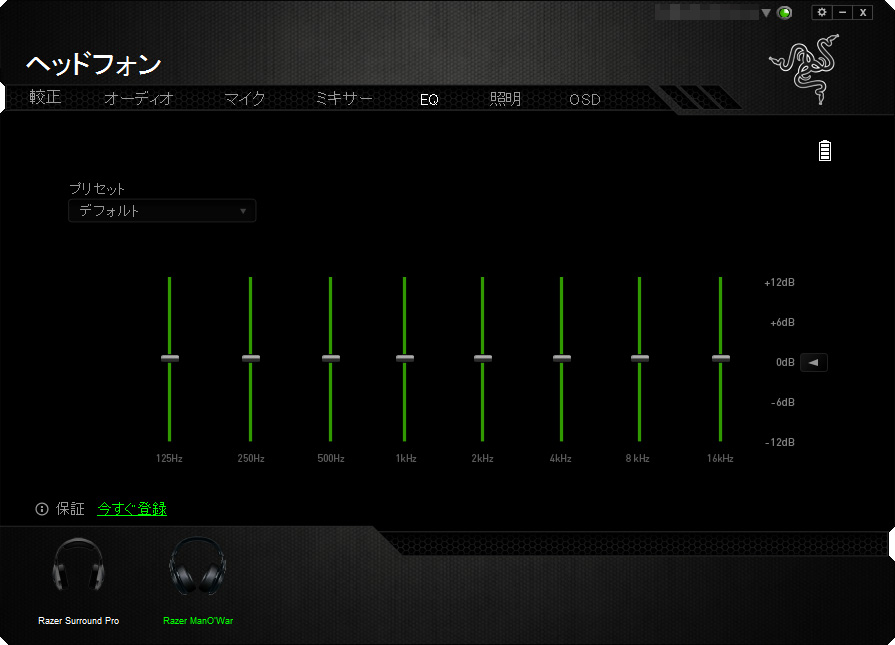Switch to the 較正 tab

coord(45,98)
